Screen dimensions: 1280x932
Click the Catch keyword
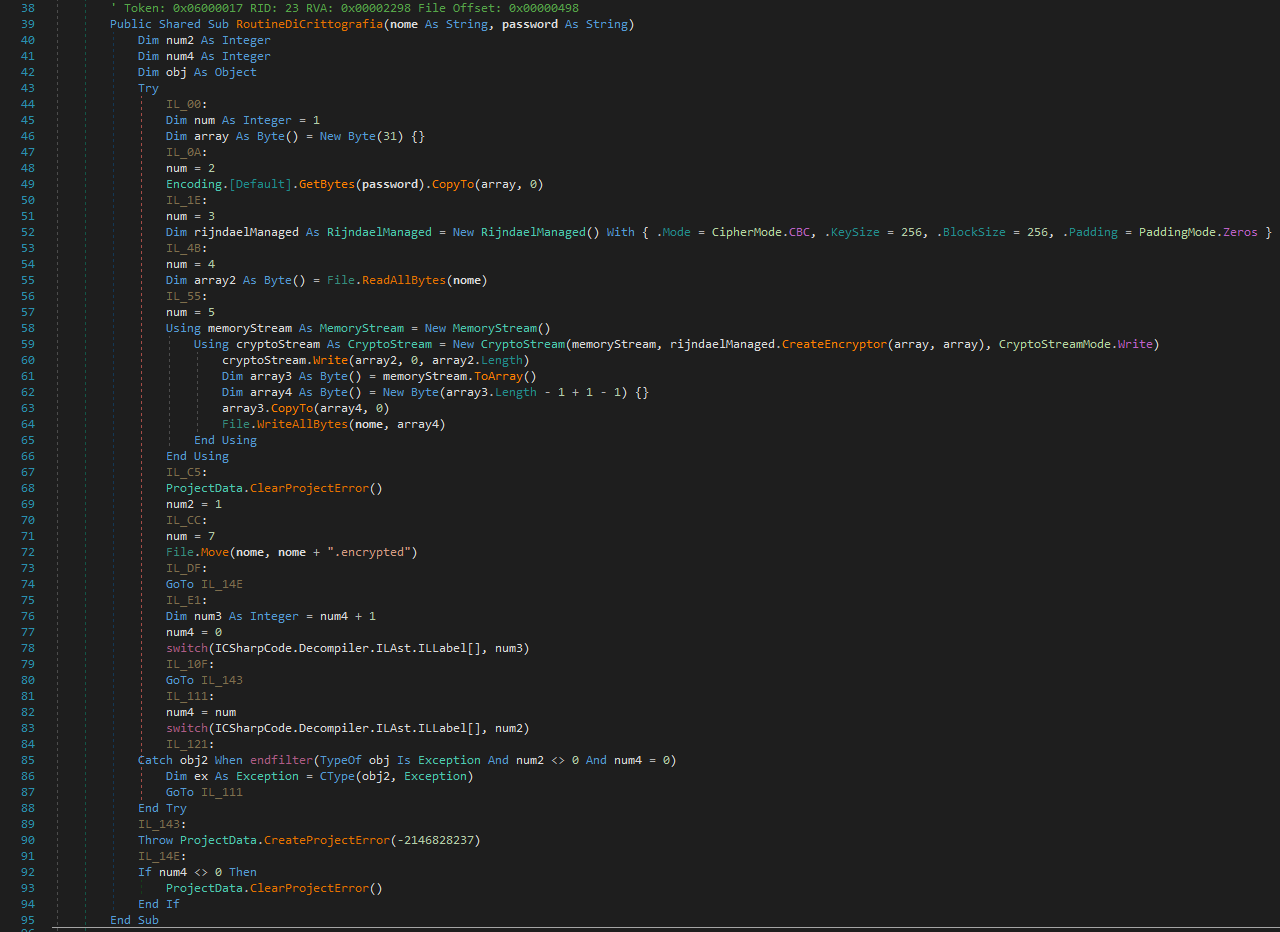[x=155, y=760]
